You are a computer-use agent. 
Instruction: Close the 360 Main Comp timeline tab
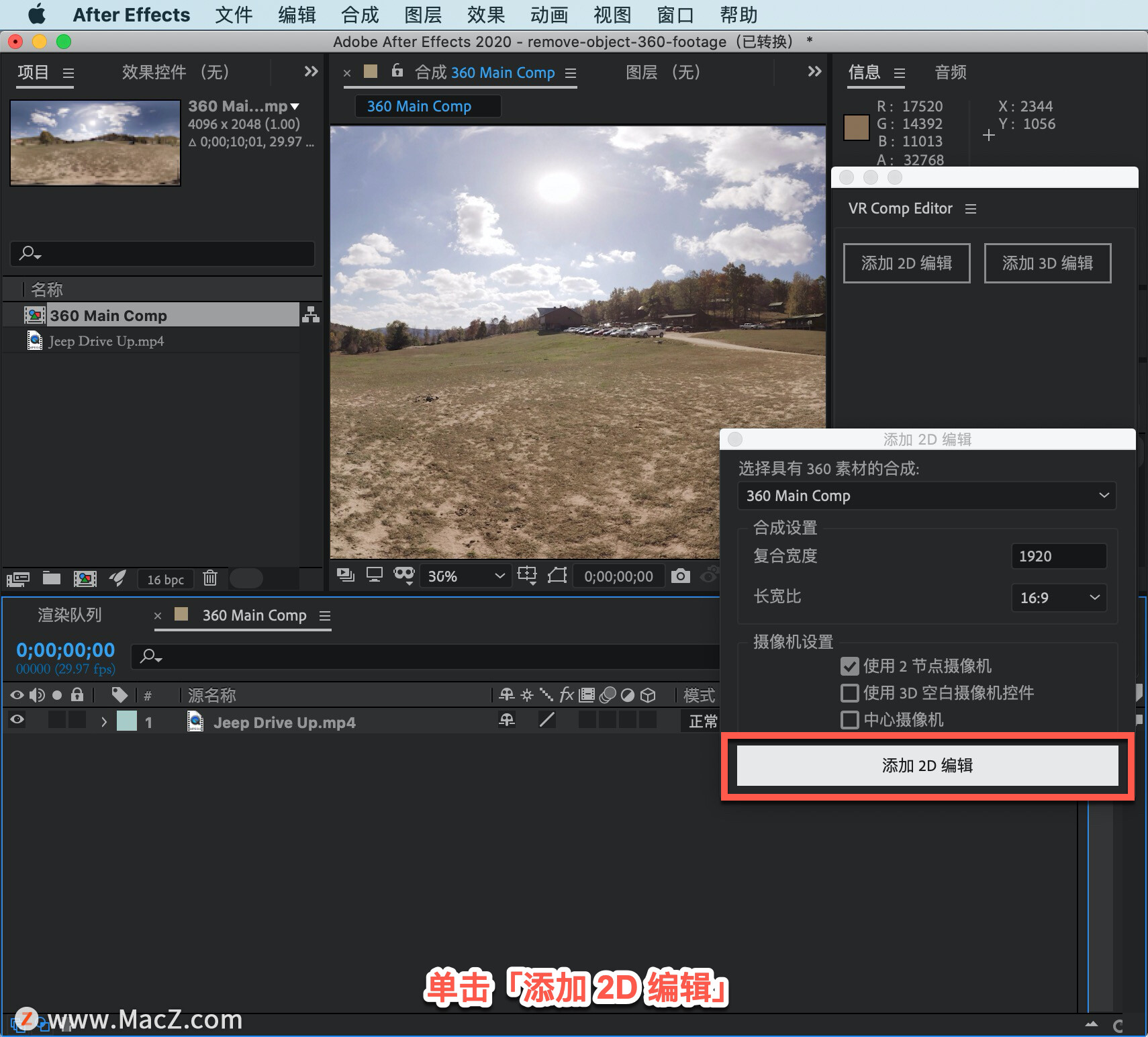[x=158, y=616]
